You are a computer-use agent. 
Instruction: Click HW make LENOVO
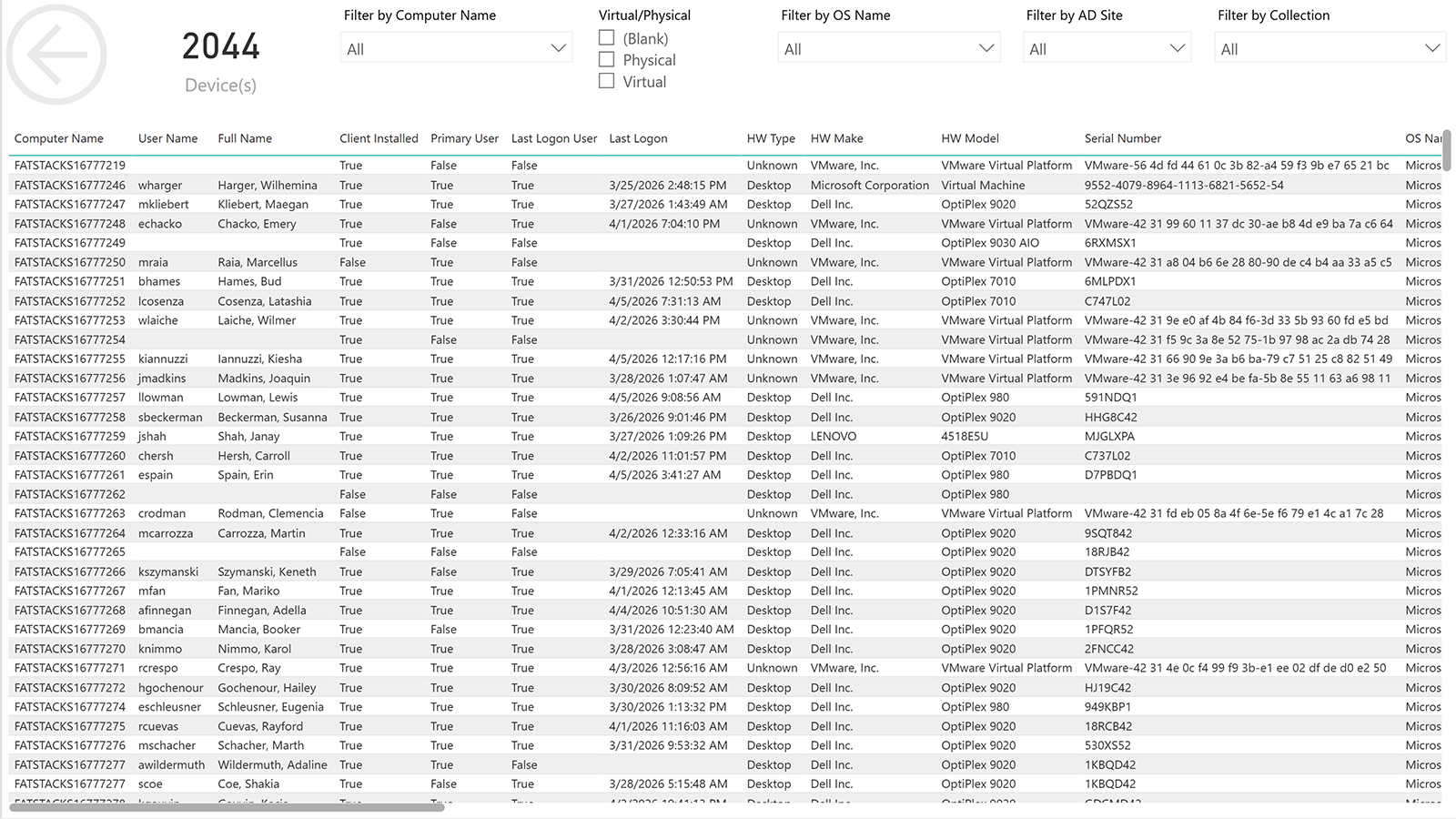click(x=834, y=436)
